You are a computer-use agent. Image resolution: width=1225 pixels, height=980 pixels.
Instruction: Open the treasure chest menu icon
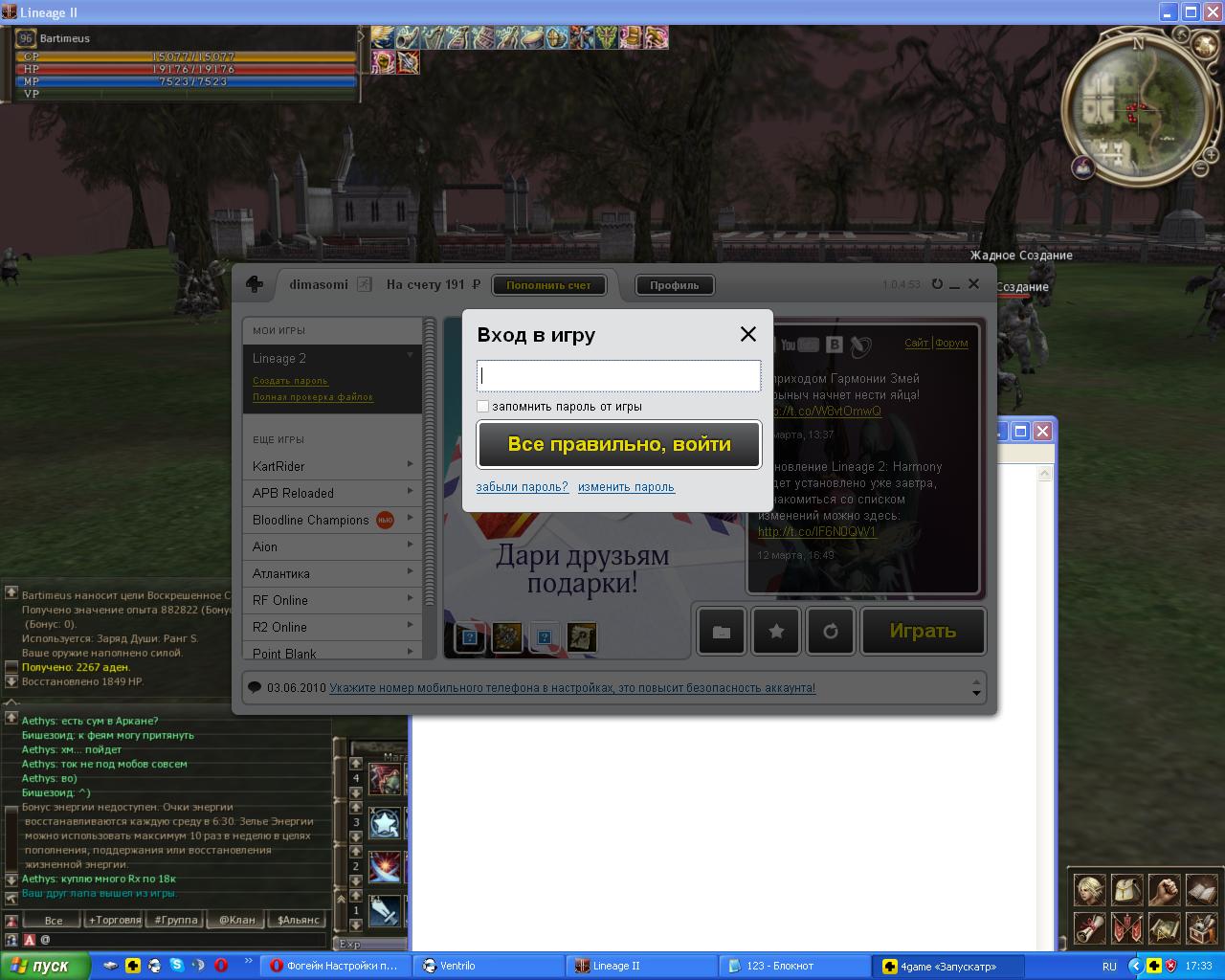[x=1201, y=927]
